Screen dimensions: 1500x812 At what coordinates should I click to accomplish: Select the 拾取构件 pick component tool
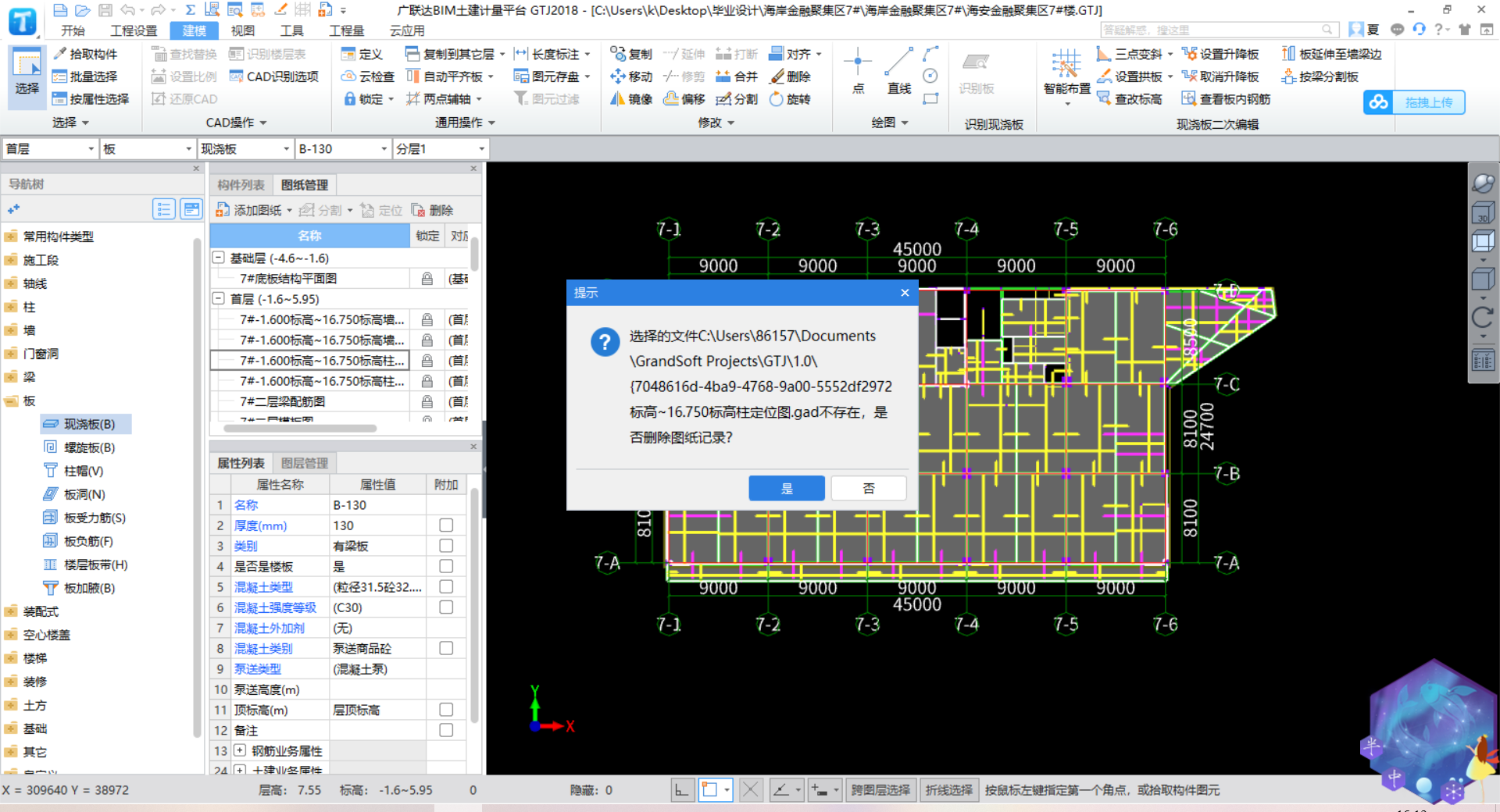coord(84,54)
